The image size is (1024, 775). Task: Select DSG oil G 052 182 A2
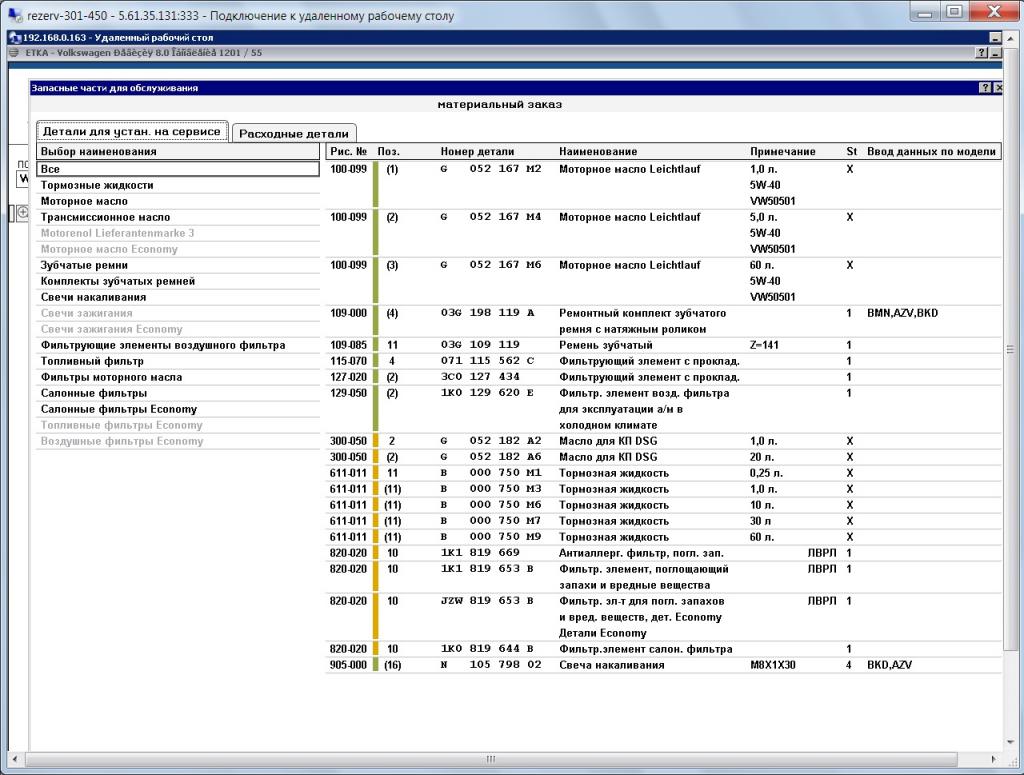tap(663, 441)
